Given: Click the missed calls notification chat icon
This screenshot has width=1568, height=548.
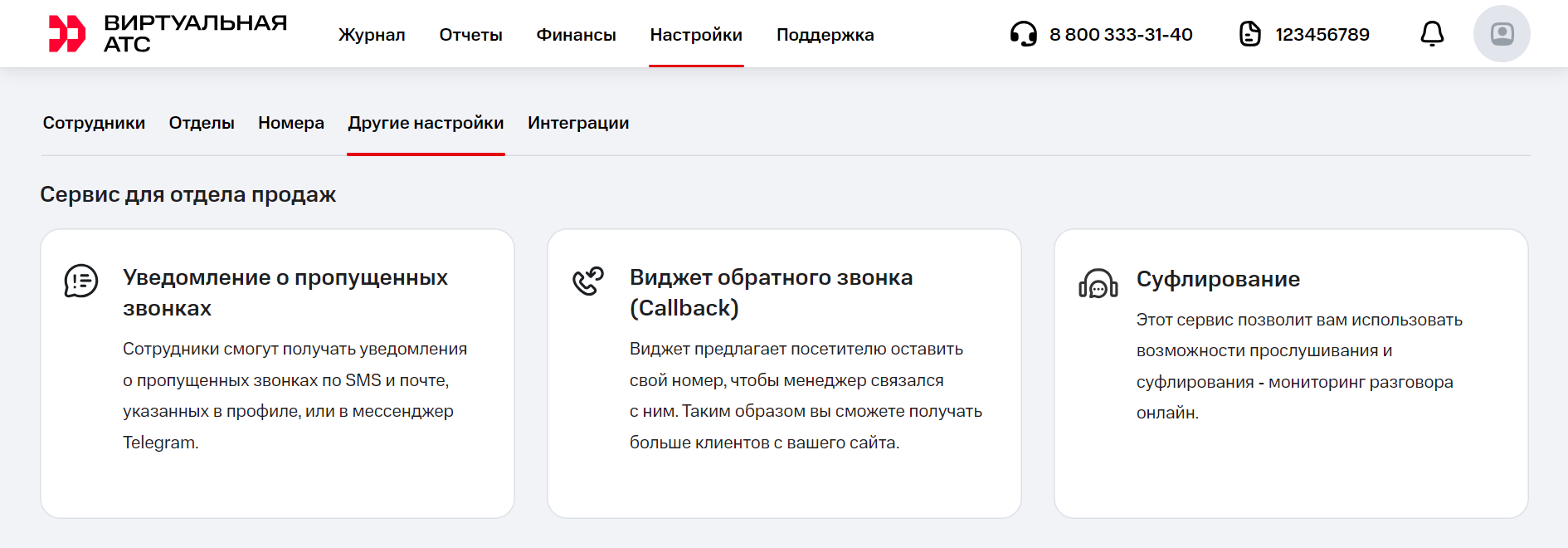Looking at the screenshot, I should tap(81, 281).
